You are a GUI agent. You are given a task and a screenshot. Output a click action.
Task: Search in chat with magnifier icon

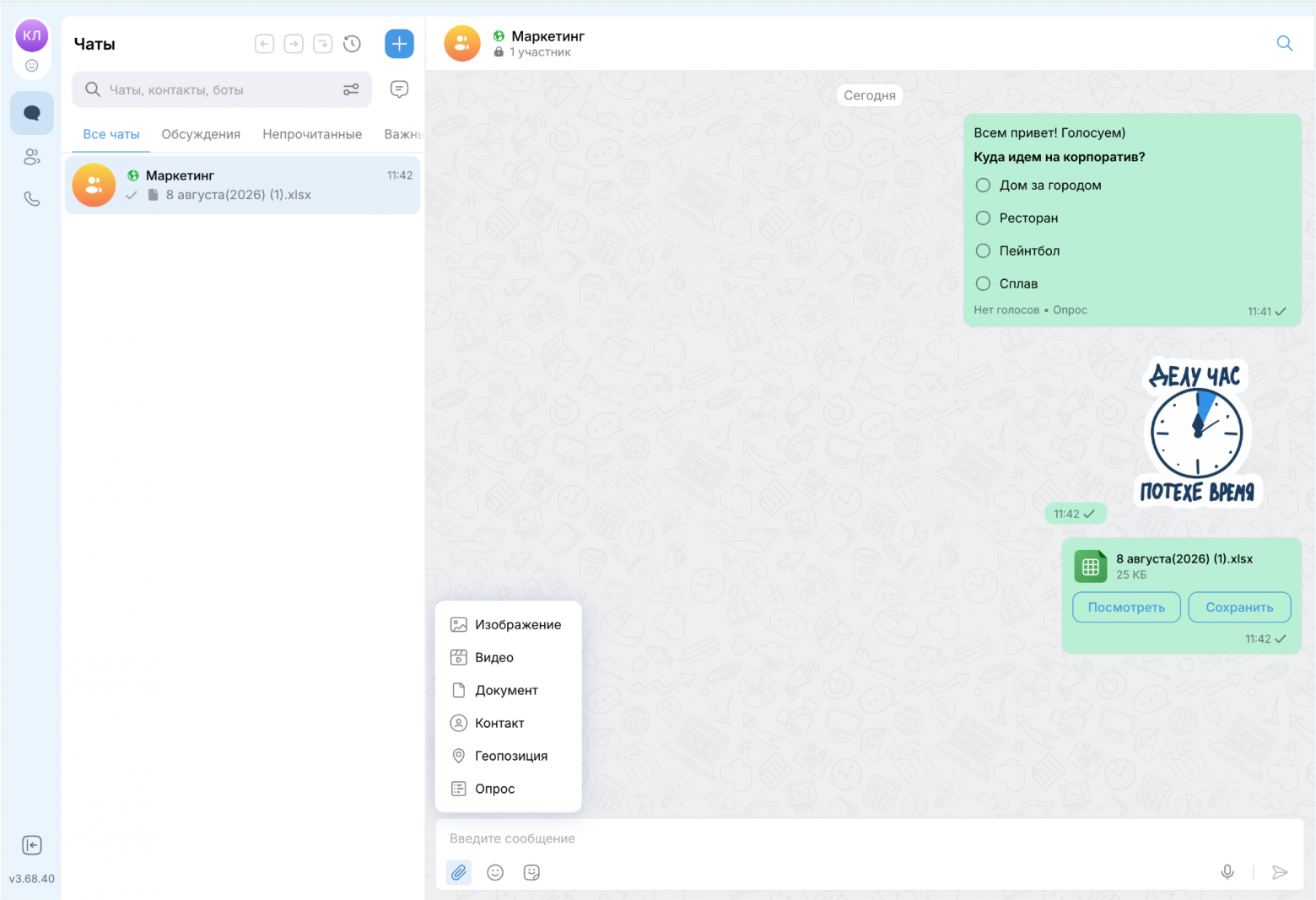point(1284,43)
